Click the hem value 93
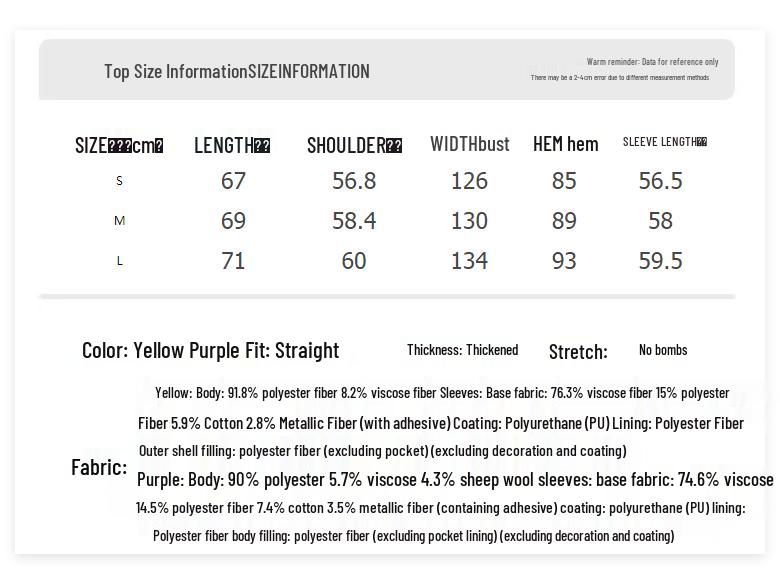Screen dimensions: 780x585 point(564,261)
